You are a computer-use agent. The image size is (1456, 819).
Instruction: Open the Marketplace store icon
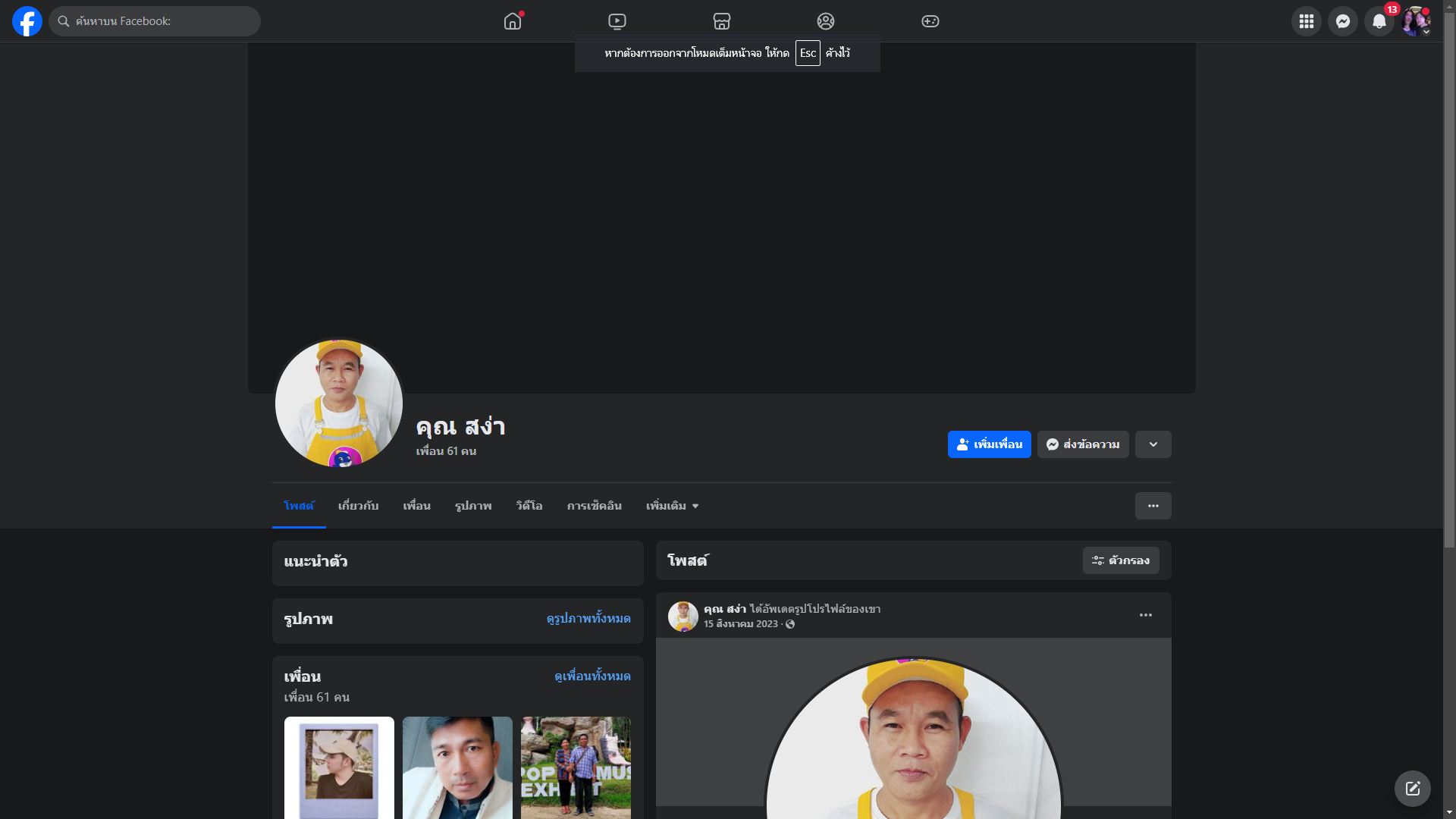722,21
